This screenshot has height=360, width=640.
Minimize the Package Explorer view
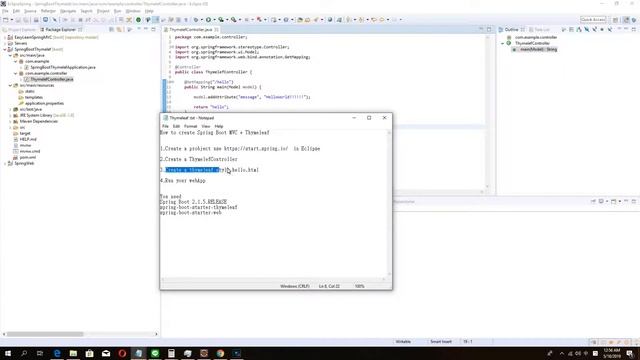point(146,29)
